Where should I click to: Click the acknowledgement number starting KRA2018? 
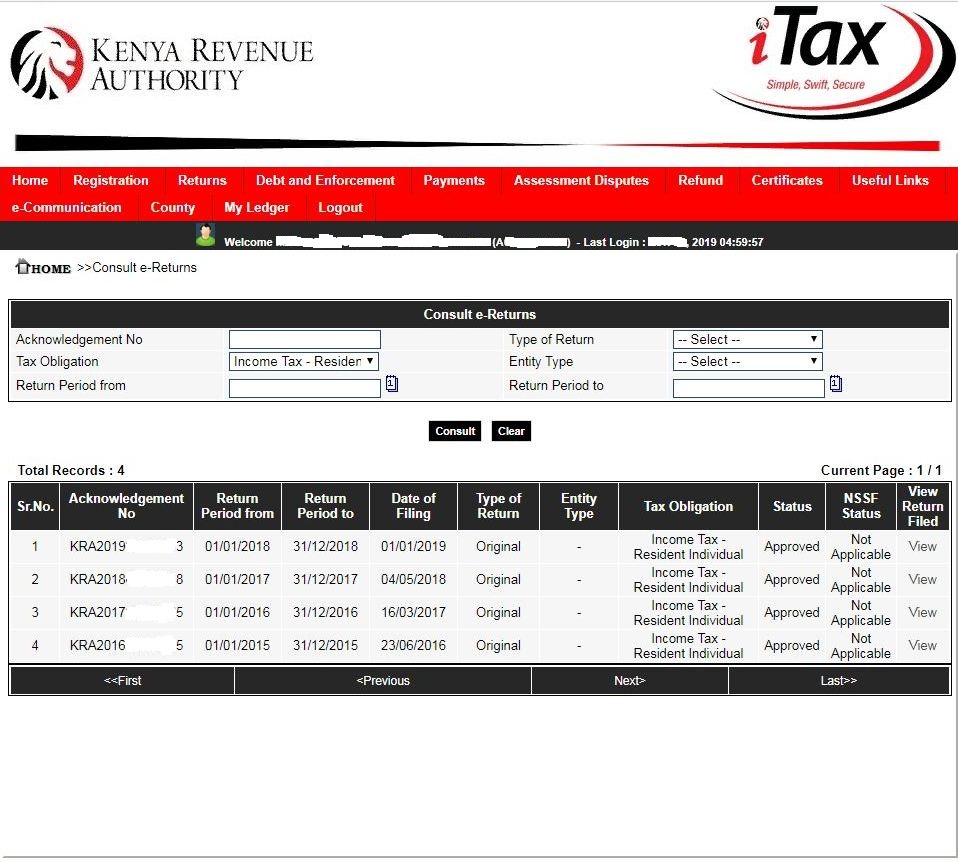pyautogui.click(x=126, y=579)
